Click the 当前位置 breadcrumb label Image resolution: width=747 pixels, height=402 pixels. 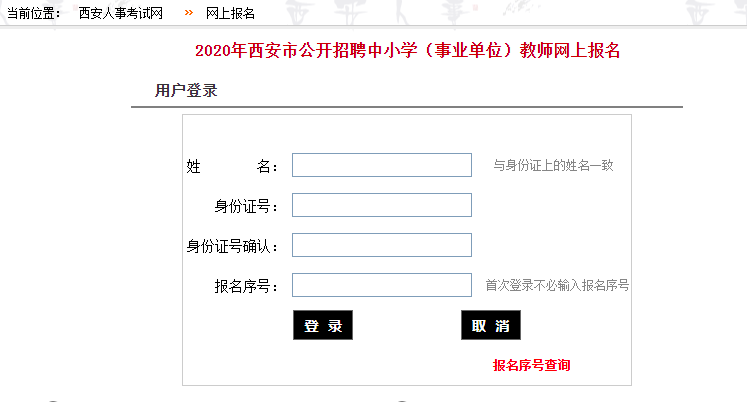33,13
